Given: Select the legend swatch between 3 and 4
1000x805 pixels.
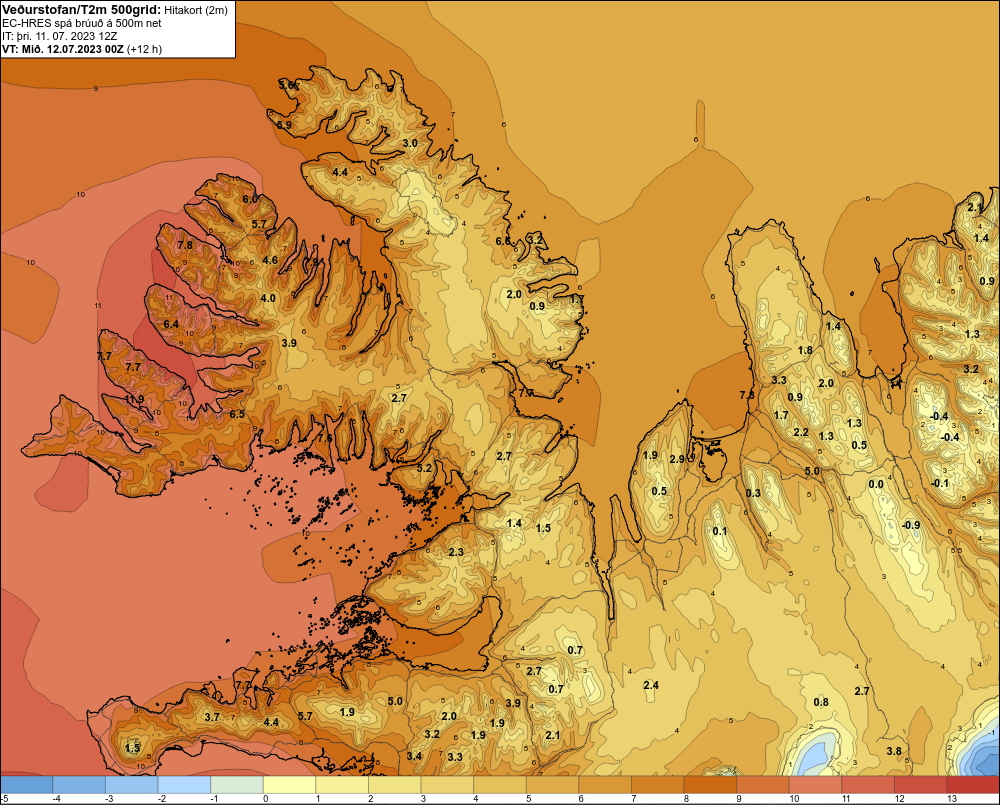Looking at the screenshot, I should (448, 785).
